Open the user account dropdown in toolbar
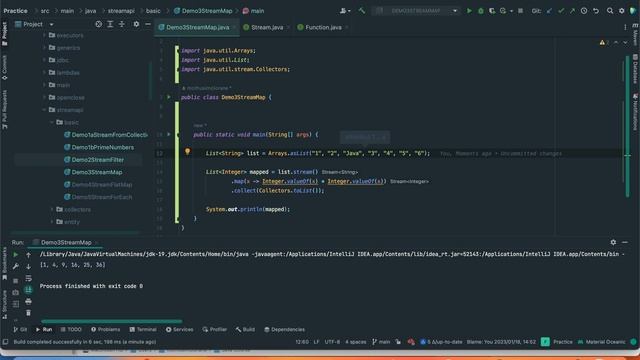 click(x=345, y=11)
